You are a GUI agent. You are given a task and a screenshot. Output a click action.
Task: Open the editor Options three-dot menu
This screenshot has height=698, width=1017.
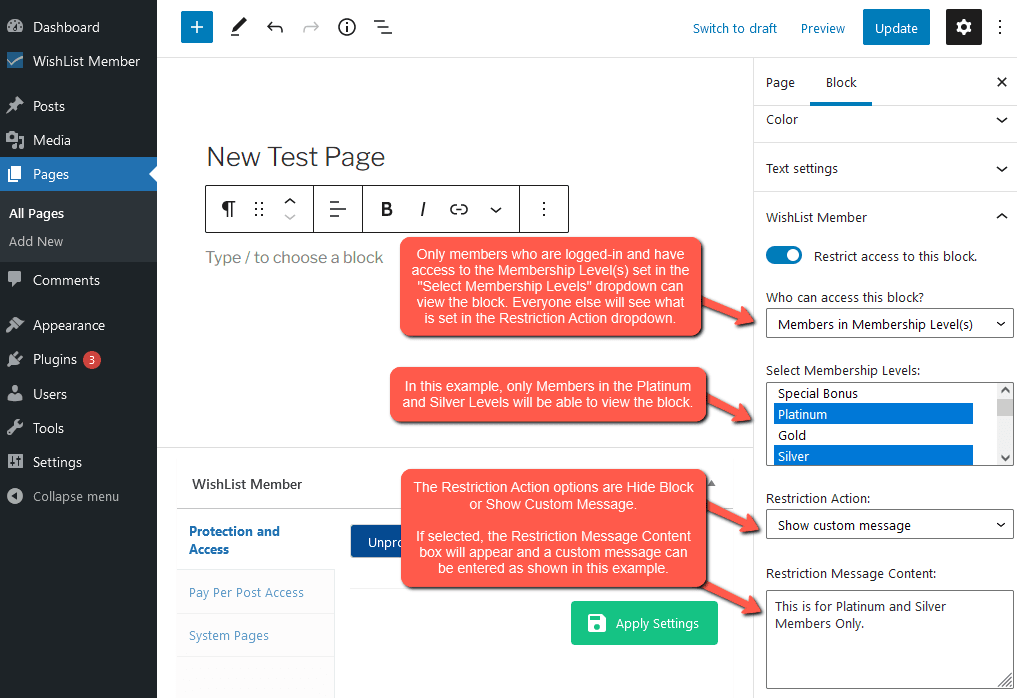(999, 27)
